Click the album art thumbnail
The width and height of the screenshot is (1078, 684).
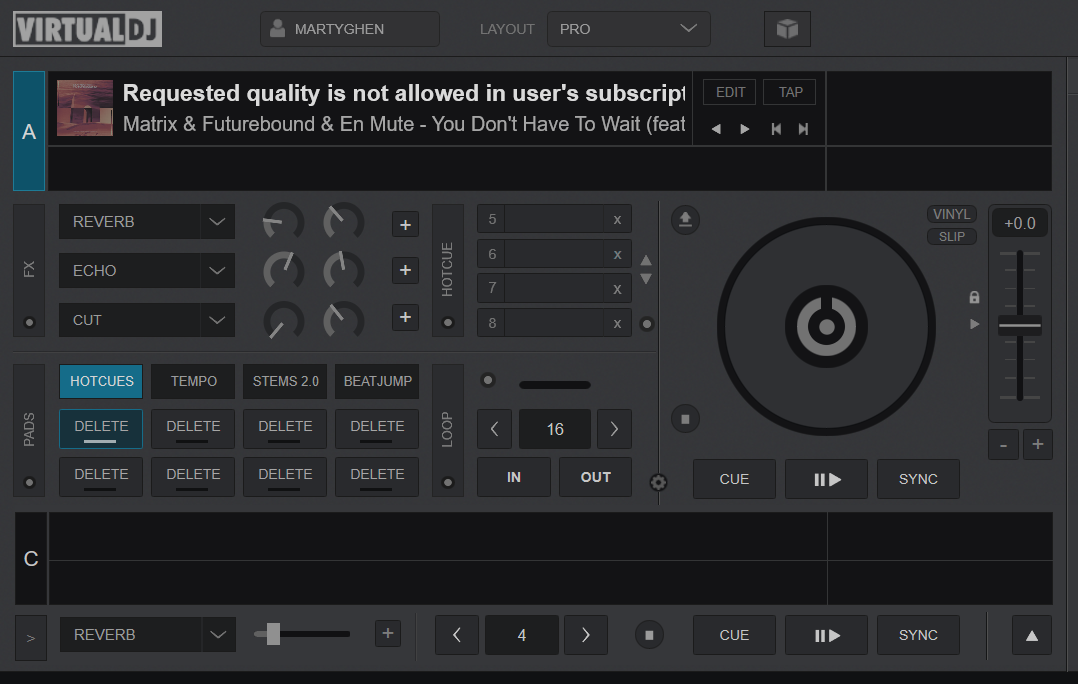point(85,108)
